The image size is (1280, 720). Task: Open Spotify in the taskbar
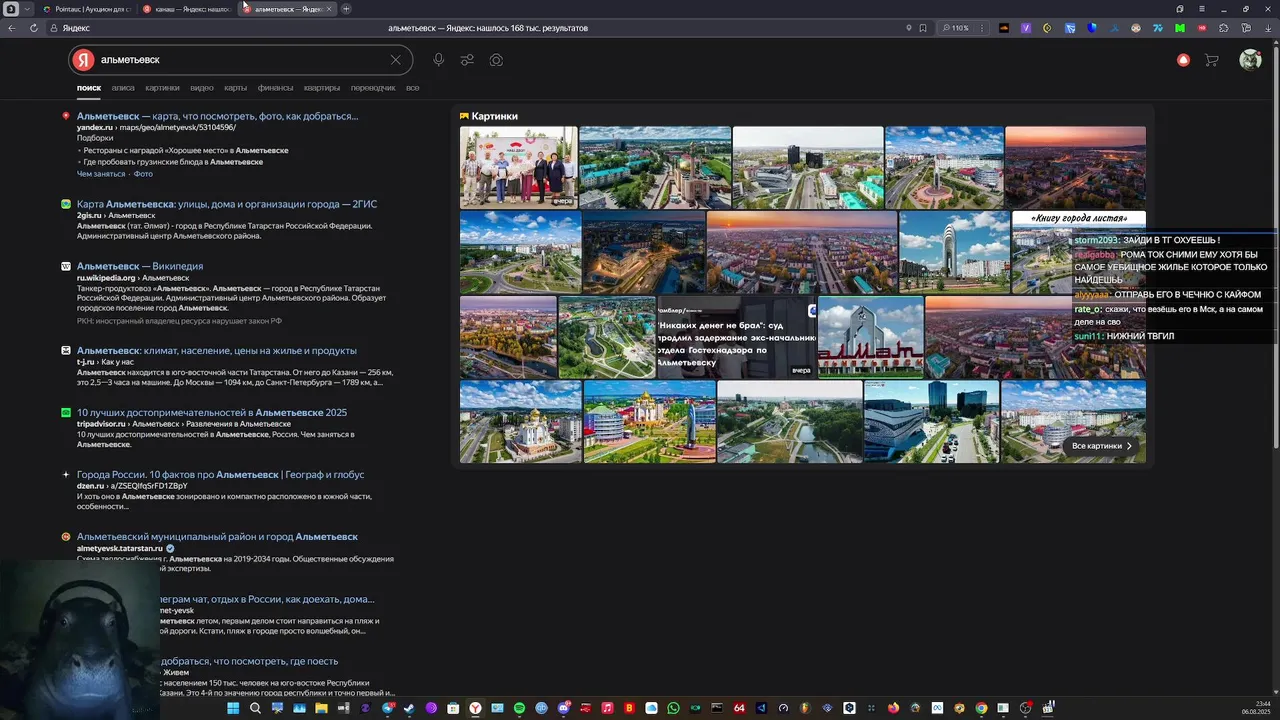[x=519, y=708]
